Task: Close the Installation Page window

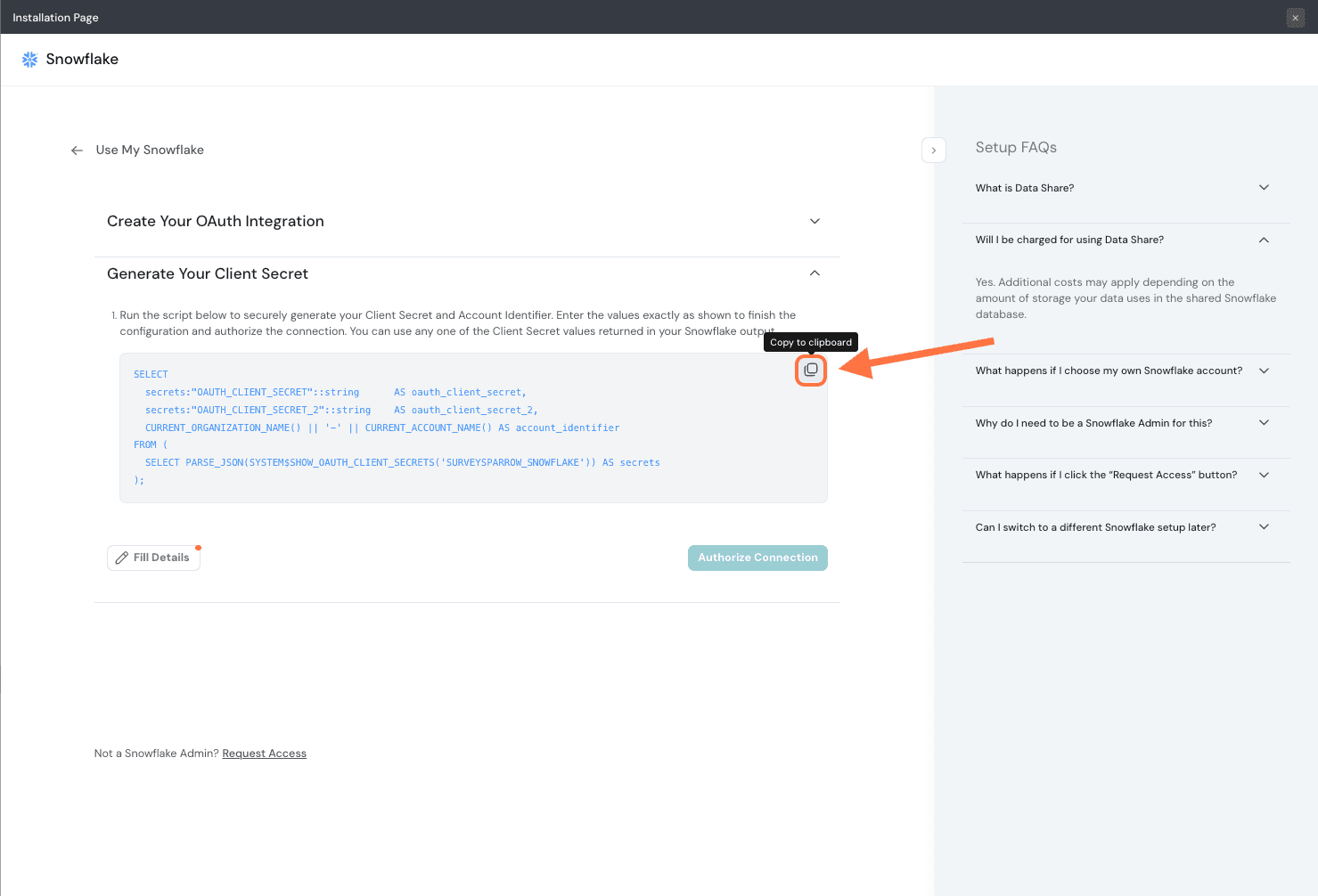Action: (x=1295, y=18)
